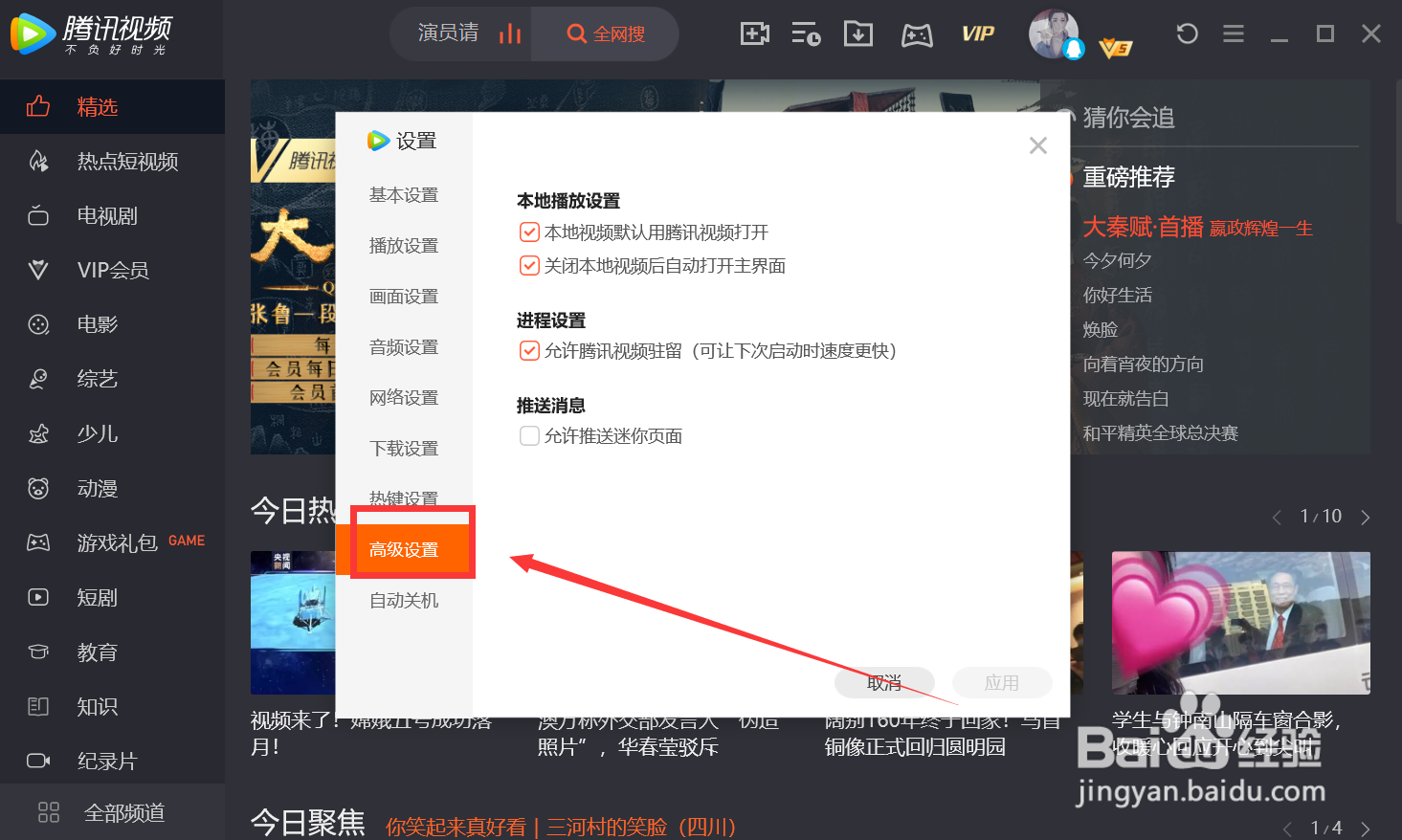Switch to 画面设置 tab in settings
1402x840 pixels.
click(404, 296)
